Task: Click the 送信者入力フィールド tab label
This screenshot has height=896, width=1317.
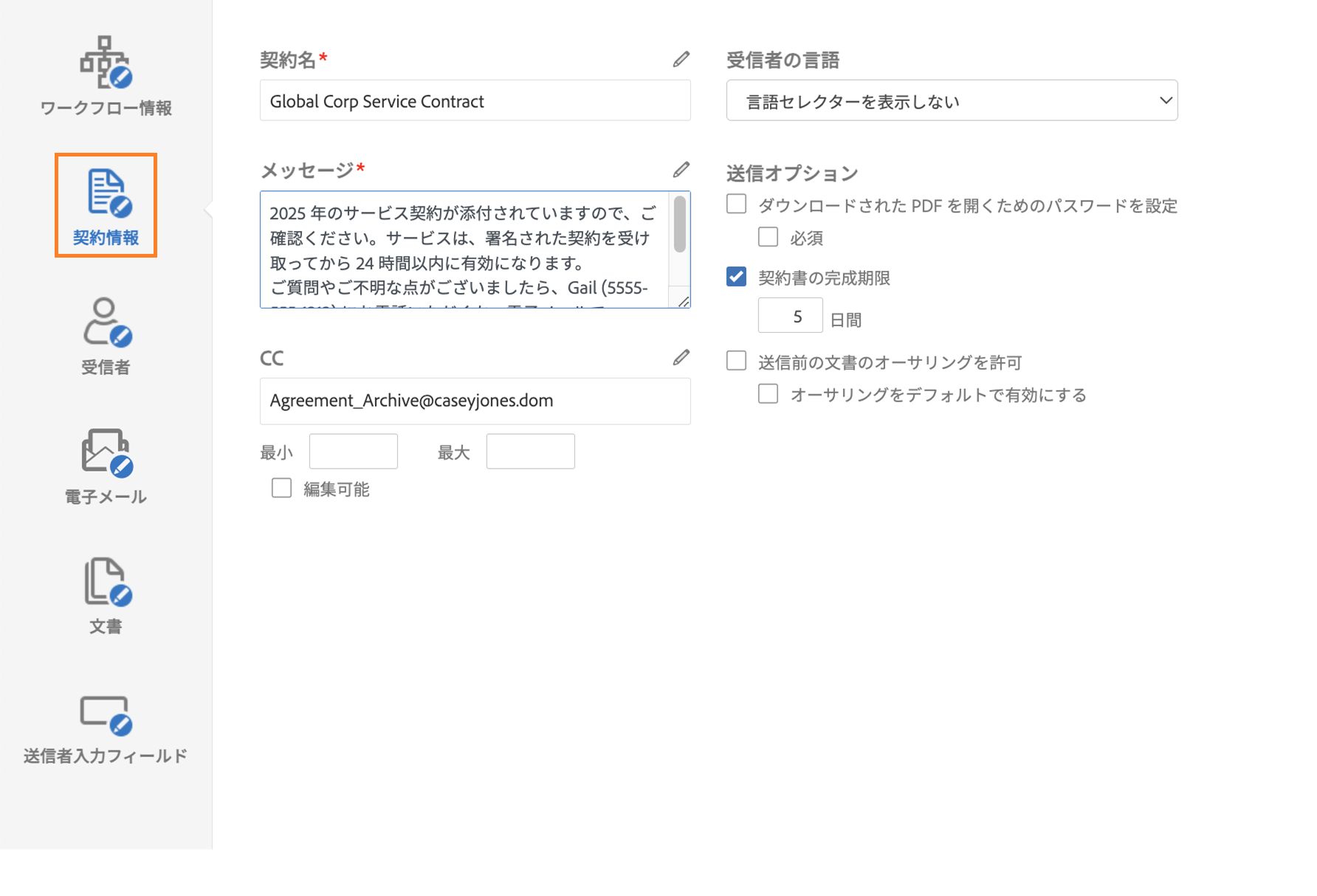Action: pyautogui.click(x=106, y=756)
